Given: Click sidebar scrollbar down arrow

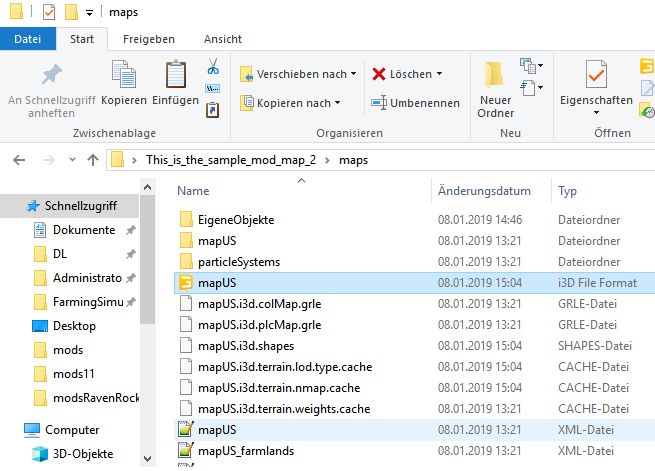Looking at the screenshot, I should click(x=147, y=459).
